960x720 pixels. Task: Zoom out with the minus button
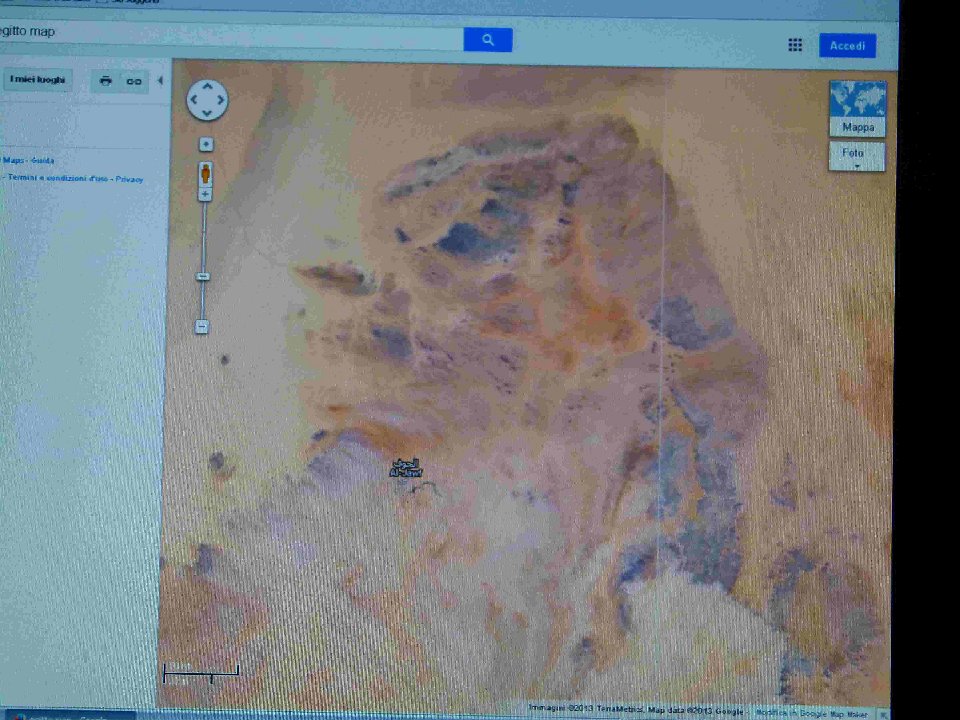202,327
